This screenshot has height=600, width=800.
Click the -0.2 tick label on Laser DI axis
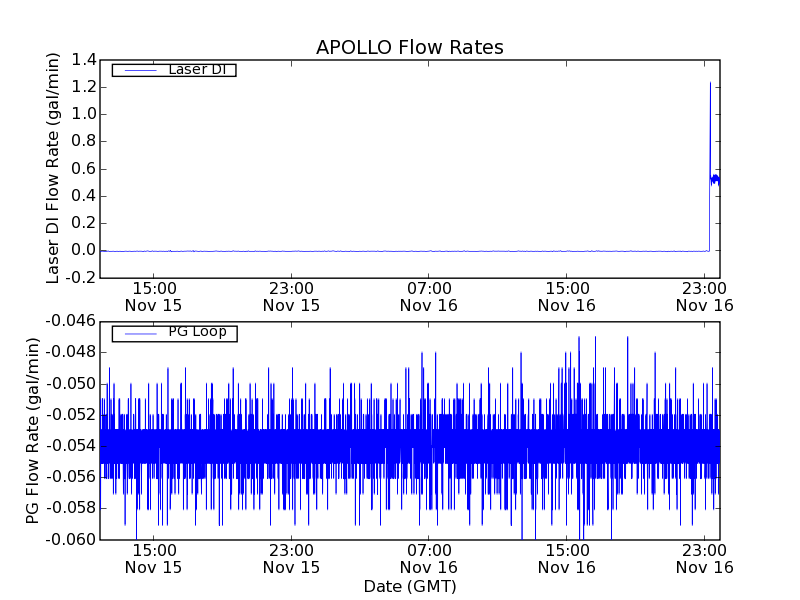click(x=80, y=277)
